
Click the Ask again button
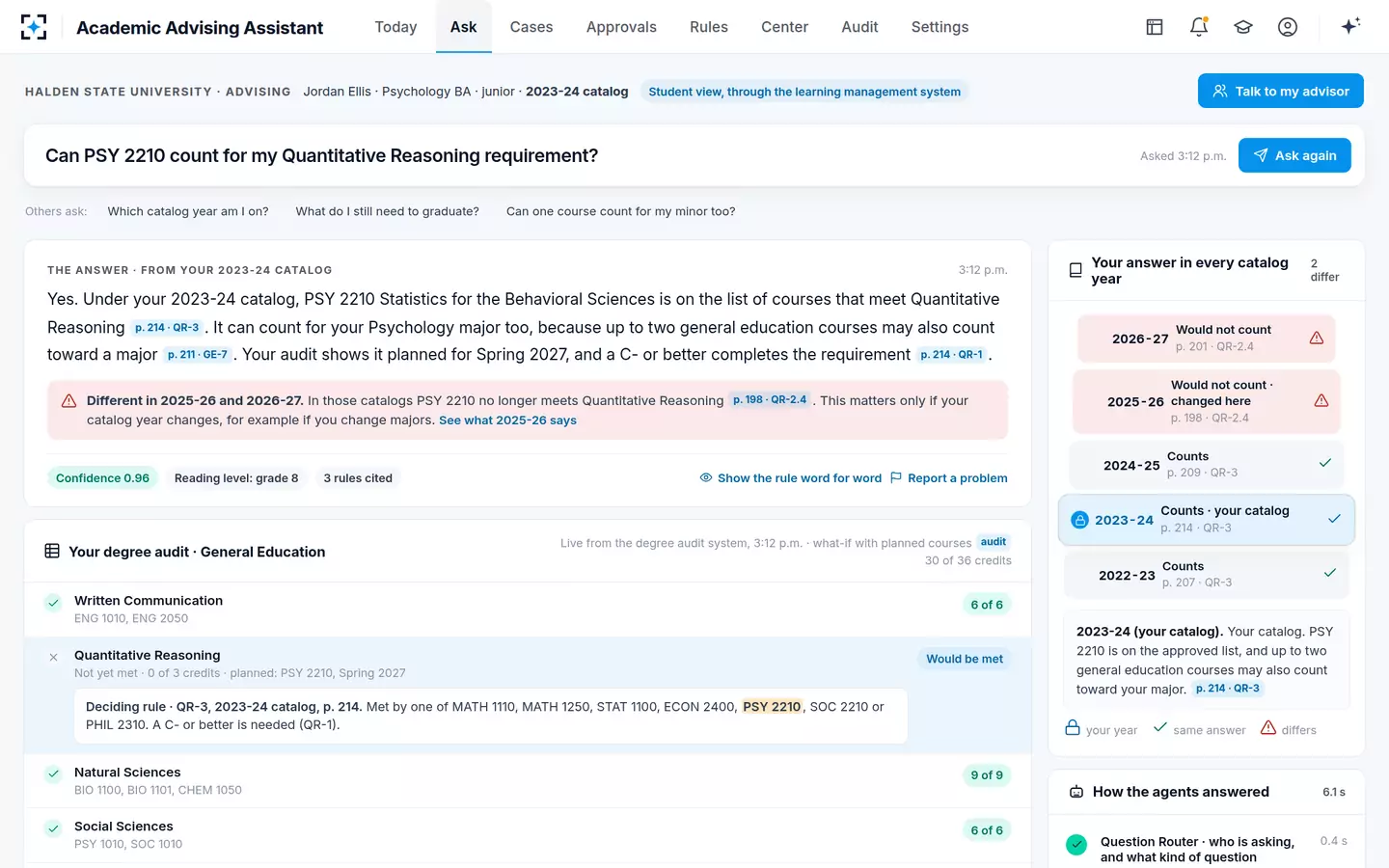pyautogui.click(x=1294, y=155)
